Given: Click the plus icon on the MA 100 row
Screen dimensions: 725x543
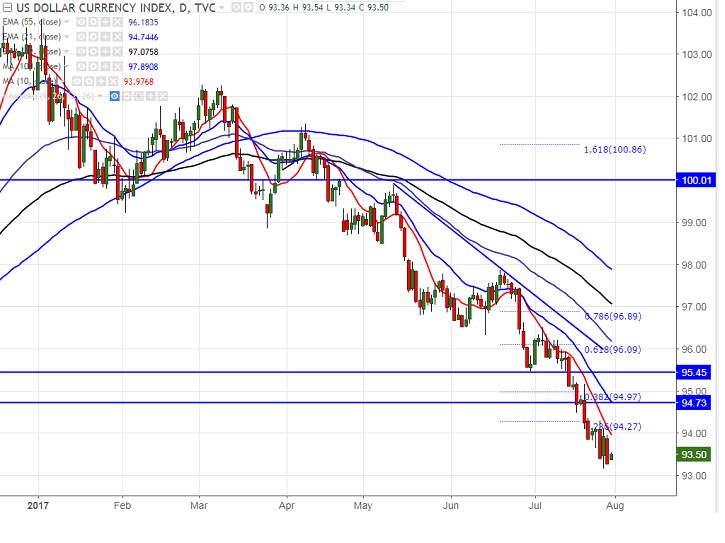Looking at the screenshot, I should [x=105, y=67].
